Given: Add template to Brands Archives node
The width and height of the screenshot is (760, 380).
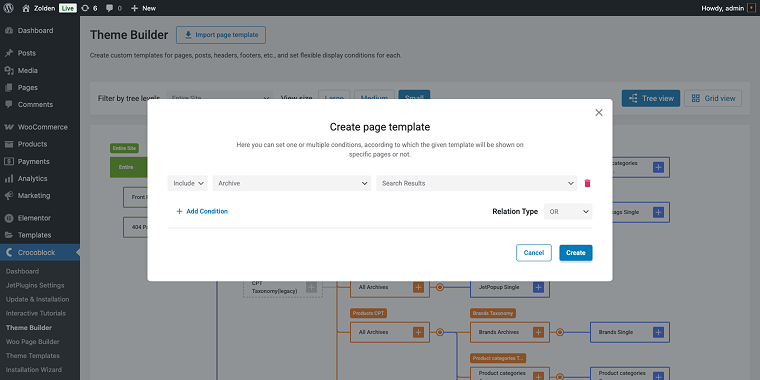Looking at the screenshot, I should tap(538, 332).
